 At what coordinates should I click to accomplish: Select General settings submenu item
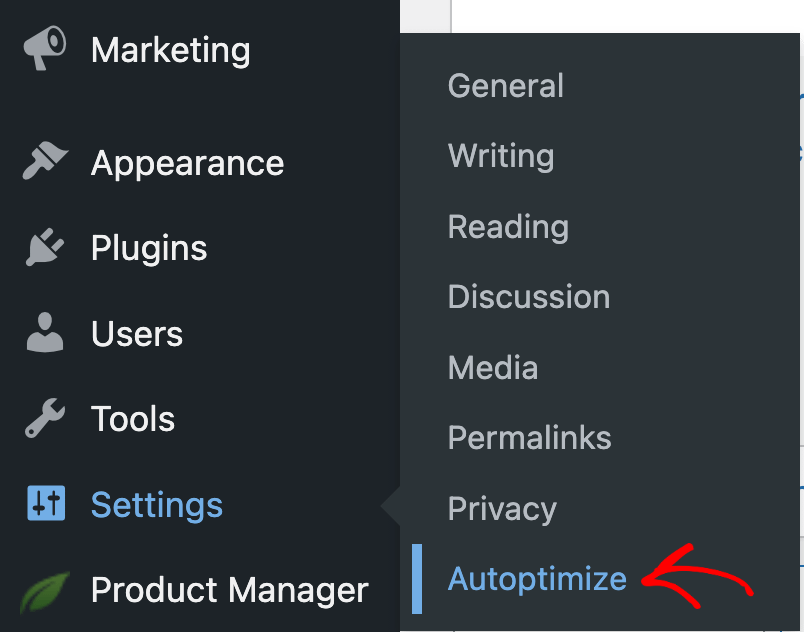pyautogui.click(x=506, y=85)
